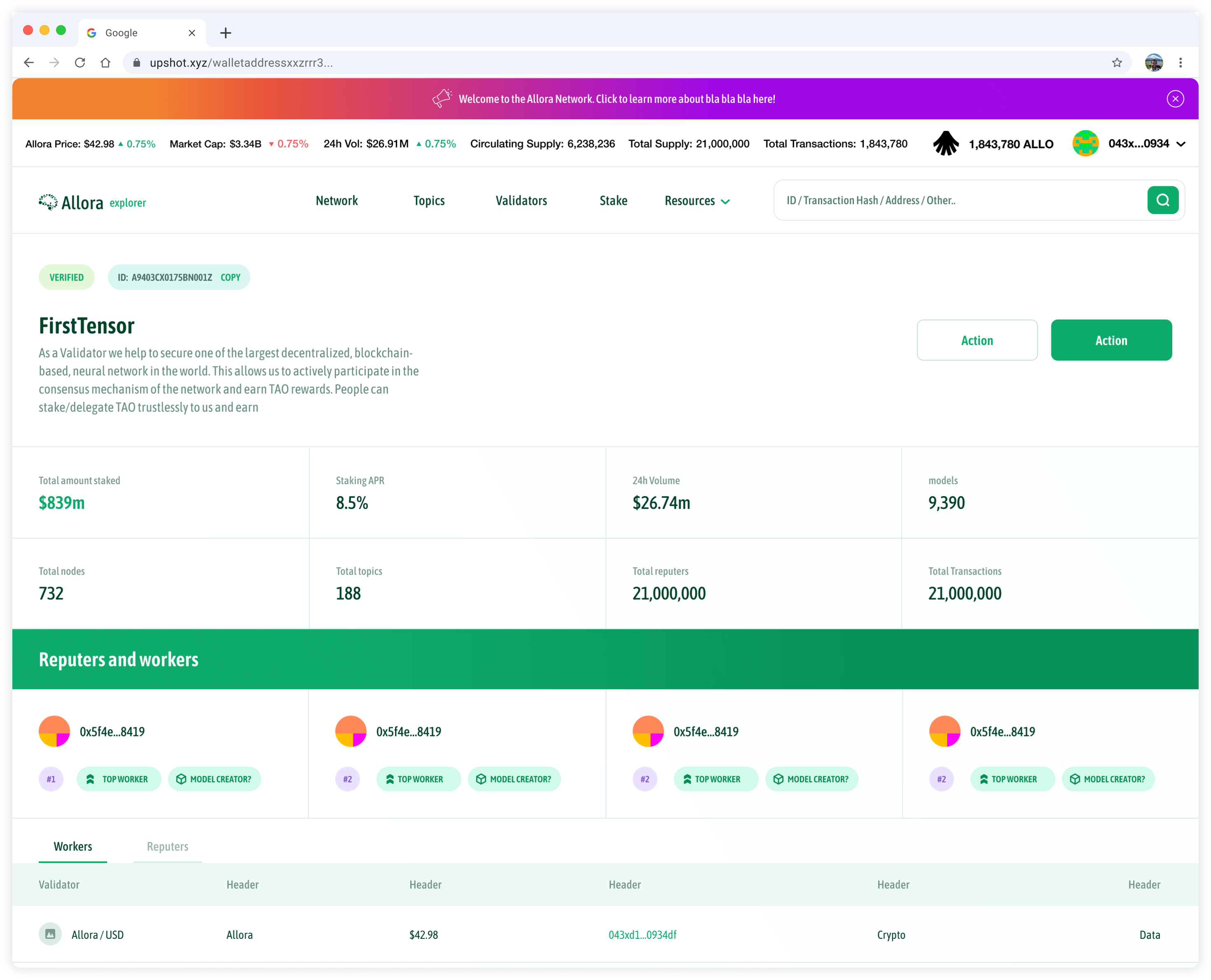The height and width of the screenshot is (980, 1211).
Task: Expand the Resources dropdown menu
Action: tap(697, 201)
